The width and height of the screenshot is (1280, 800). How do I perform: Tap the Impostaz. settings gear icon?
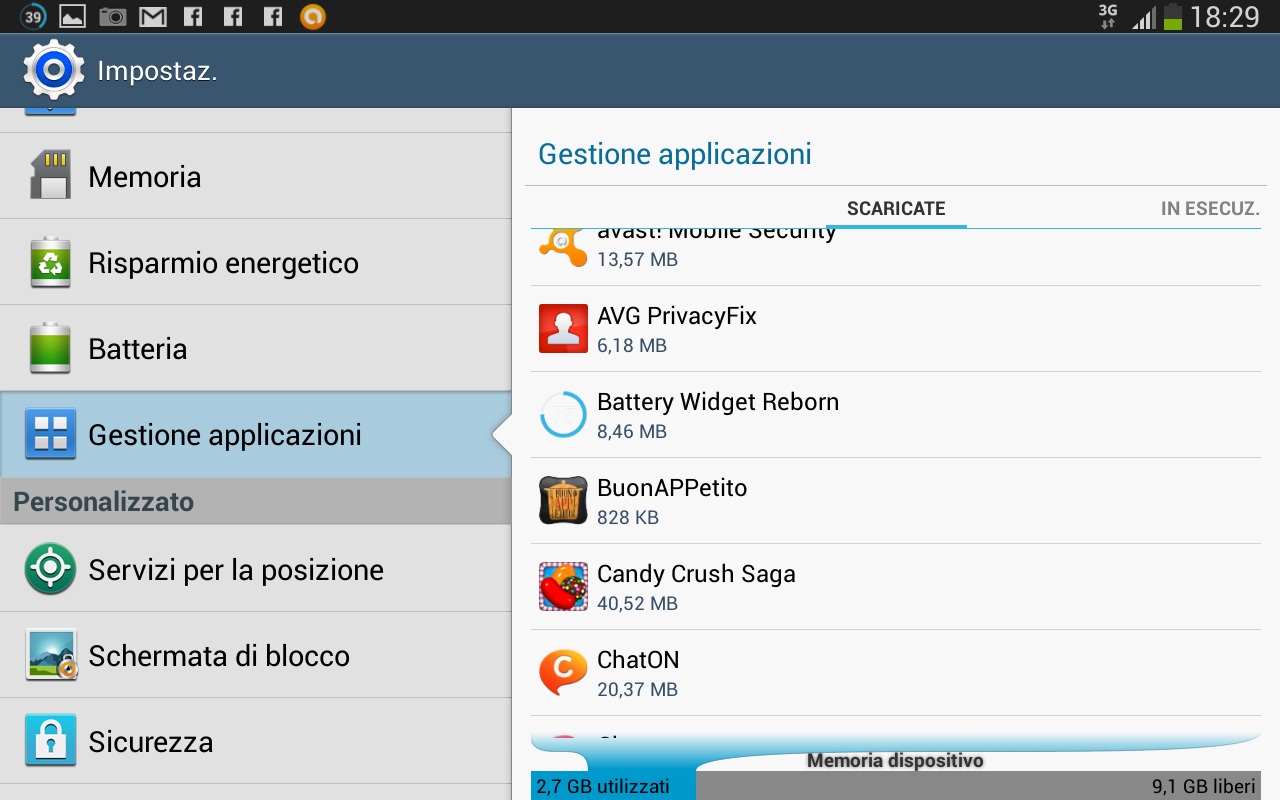point(54,70)
